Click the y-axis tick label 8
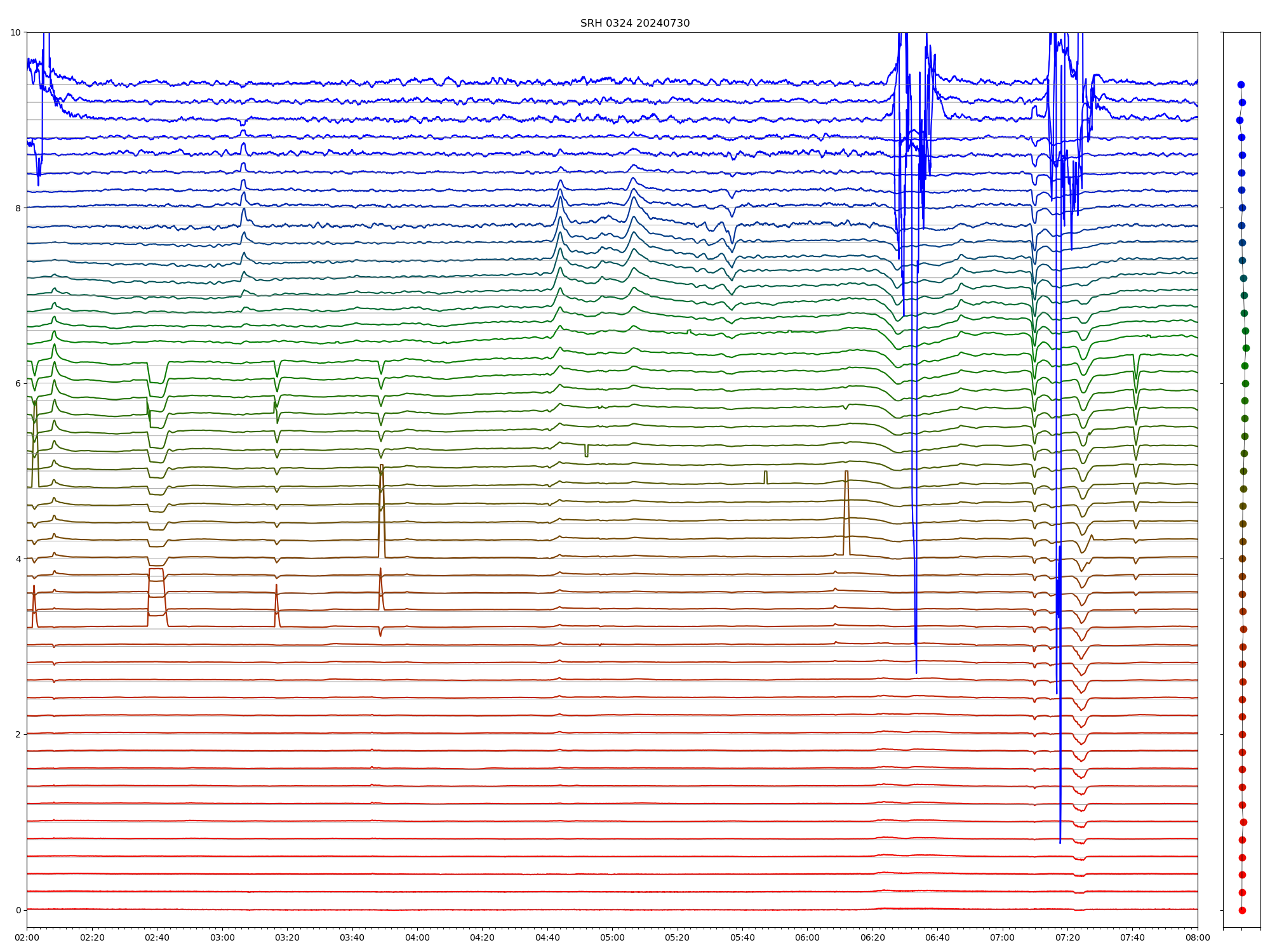The image size is (1270, 952). [x=18, y=208]
